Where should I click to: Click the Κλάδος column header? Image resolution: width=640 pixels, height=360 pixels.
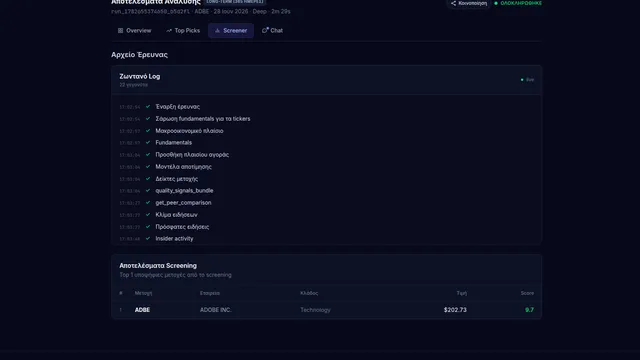pyautogui.click(x=309, y=293)
